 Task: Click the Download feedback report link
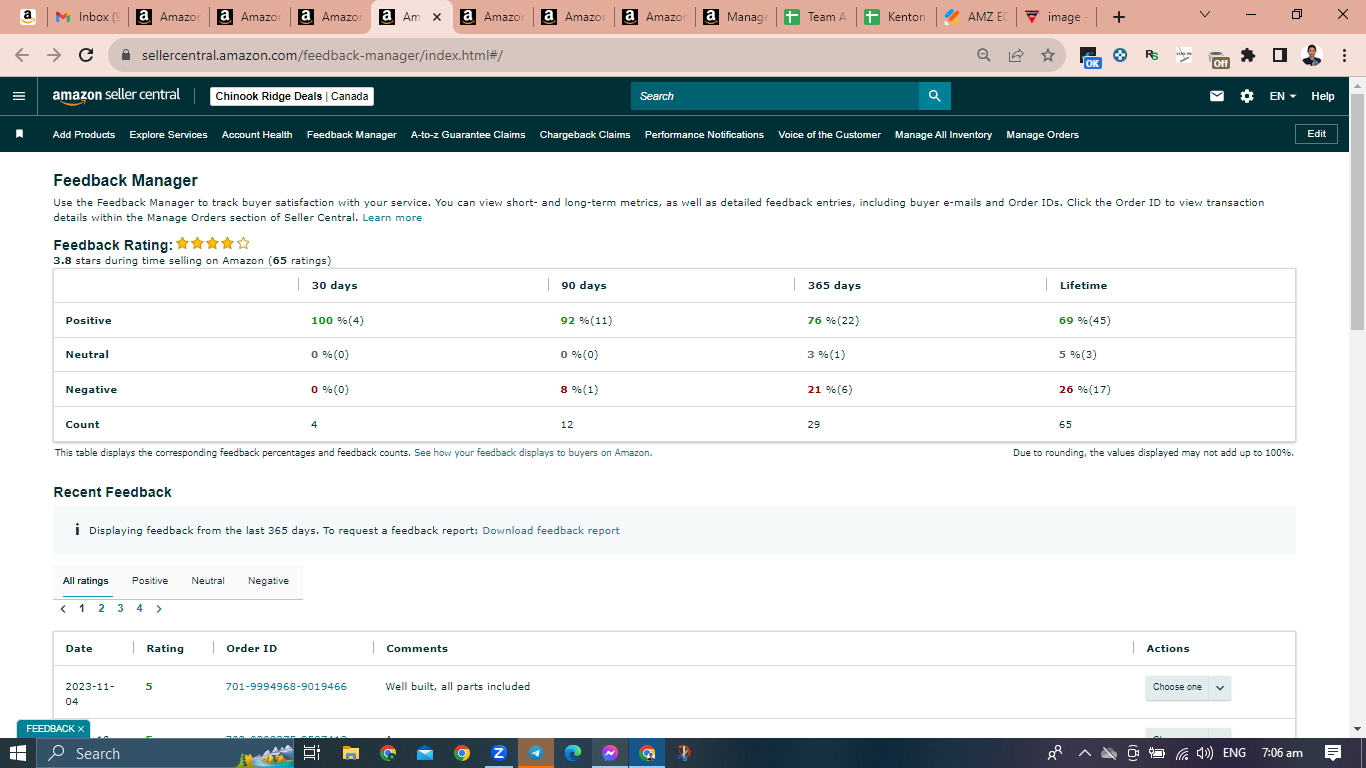click(x=551, y=531)
